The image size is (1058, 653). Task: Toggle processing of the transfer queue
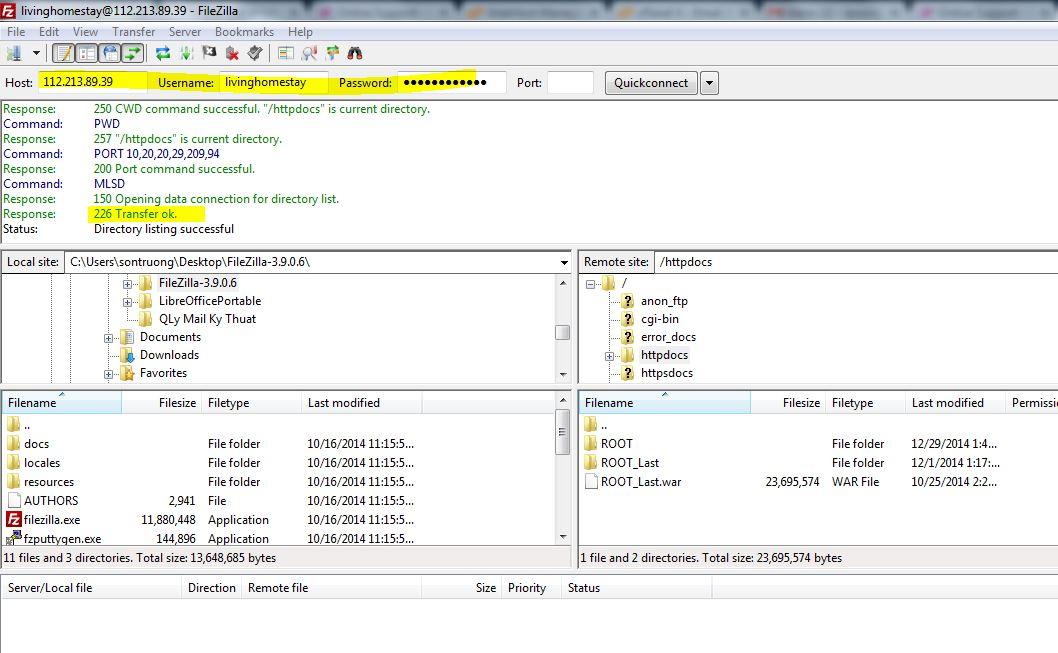[186, 53]
